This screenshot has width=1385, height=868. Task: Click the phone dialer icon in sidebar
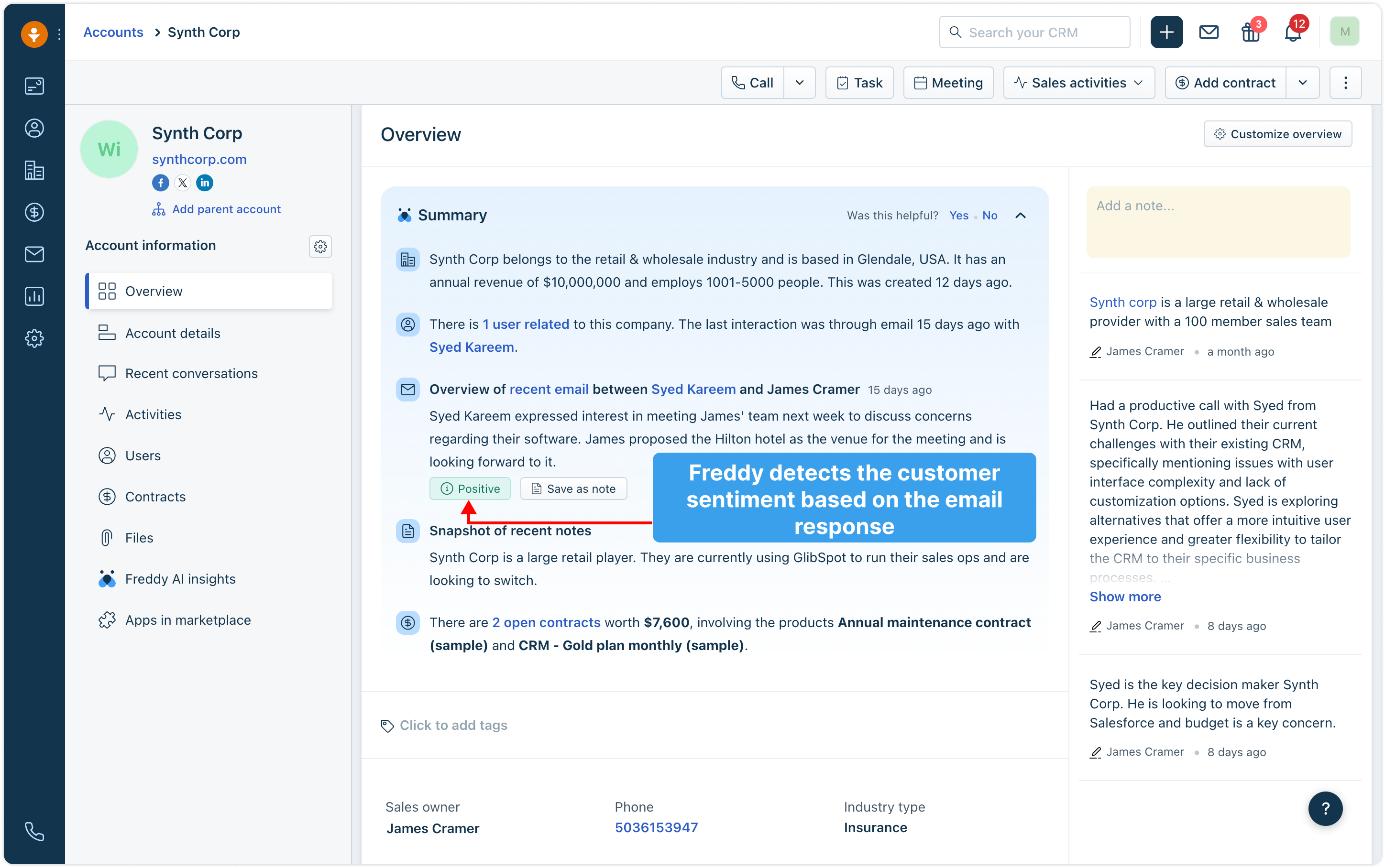34,831
